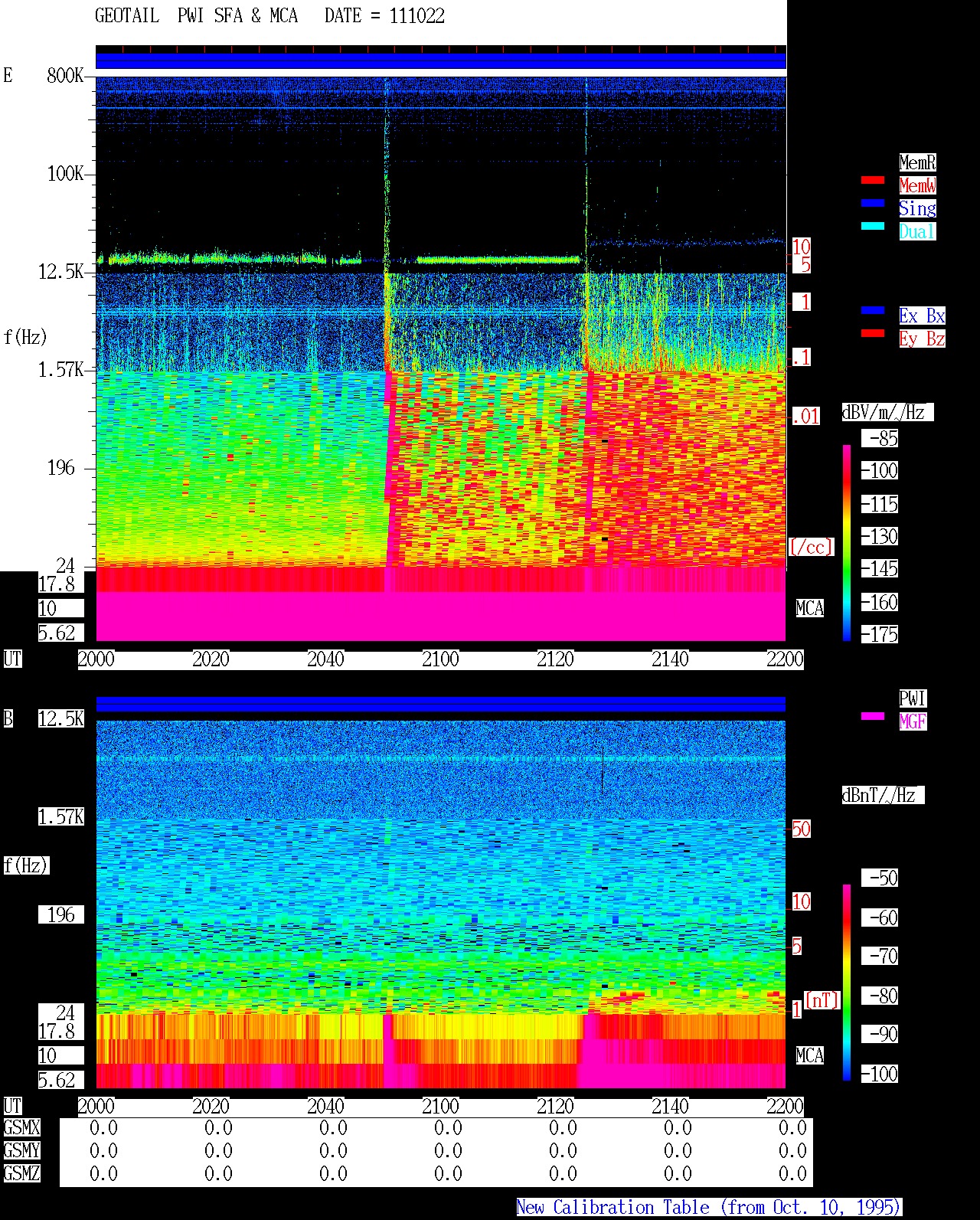Click the blue Ex Bx legend swatch
Viewport: 980px width, 1220px height.
click(873, 311)
